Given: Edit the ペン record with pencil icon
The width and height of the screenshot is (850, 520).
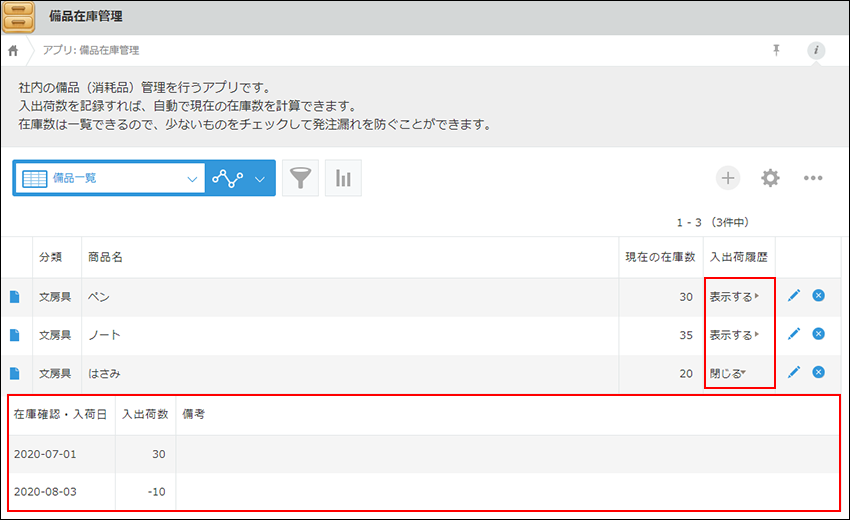Looking at the screenshot, I should (x=794, y=296).
